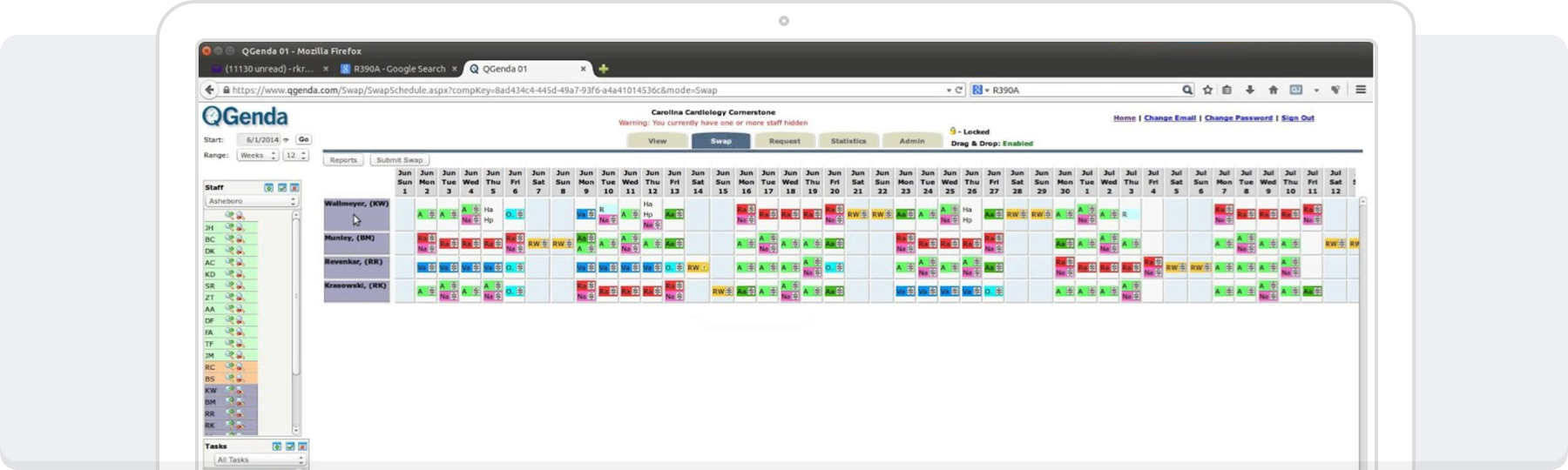Click the green show icon for staff DF
The width and height of the screenshot is (1568, 470).
230,320
